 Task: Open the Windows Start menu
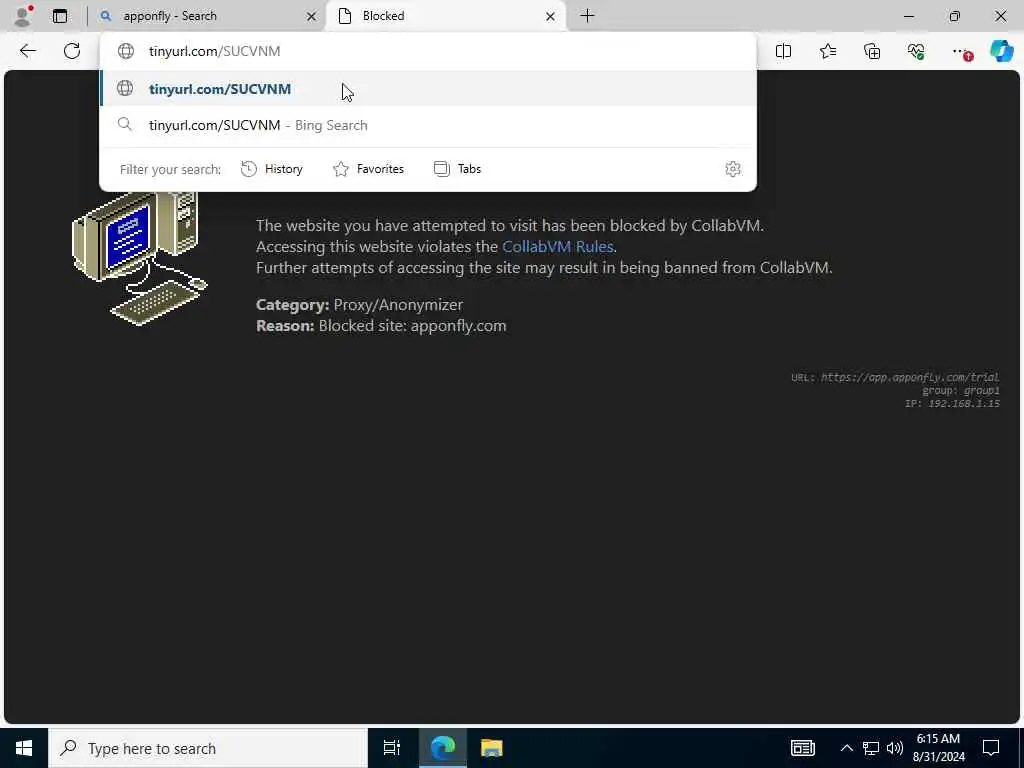(24, 748)
